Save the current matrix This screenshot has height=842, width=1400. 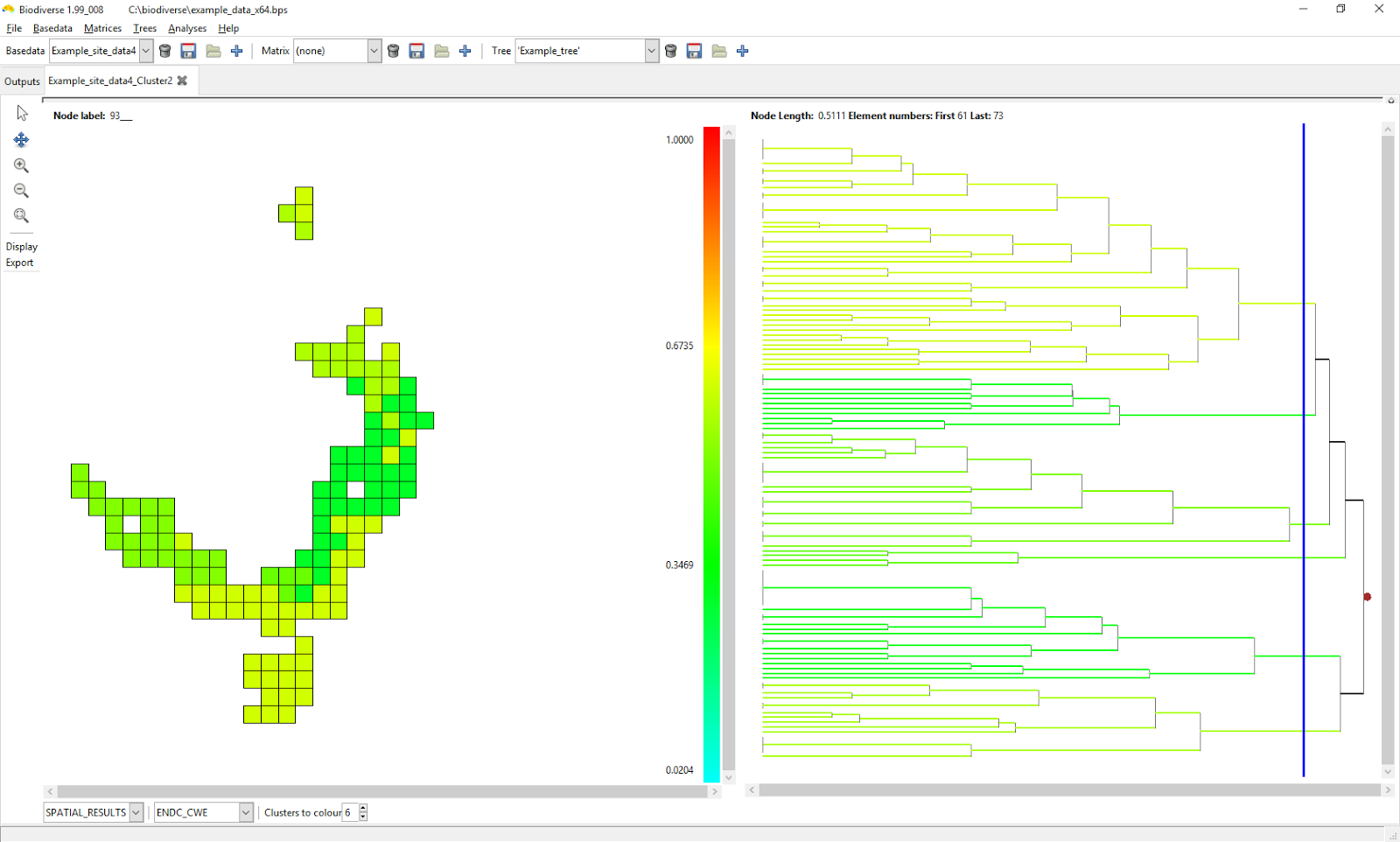pyautogui.click(x=416, y=51)
